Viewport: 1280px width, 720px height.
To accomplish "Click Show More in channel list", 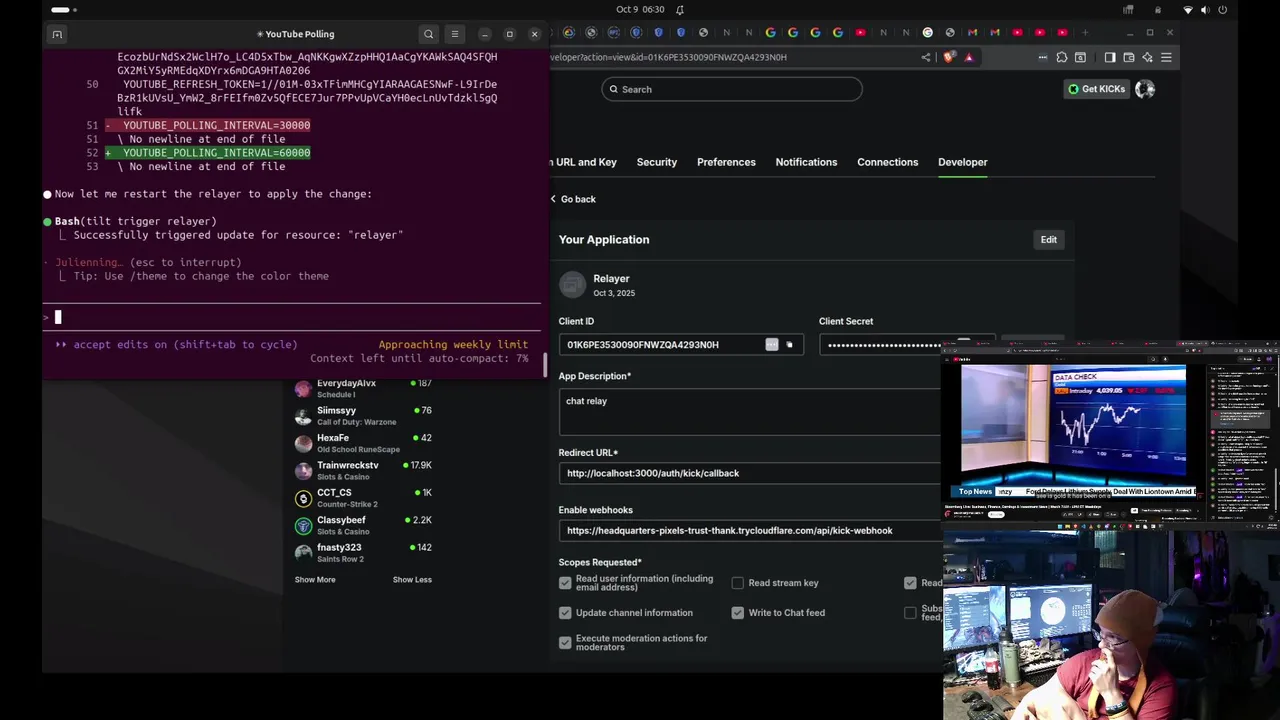I will [315, 580].
